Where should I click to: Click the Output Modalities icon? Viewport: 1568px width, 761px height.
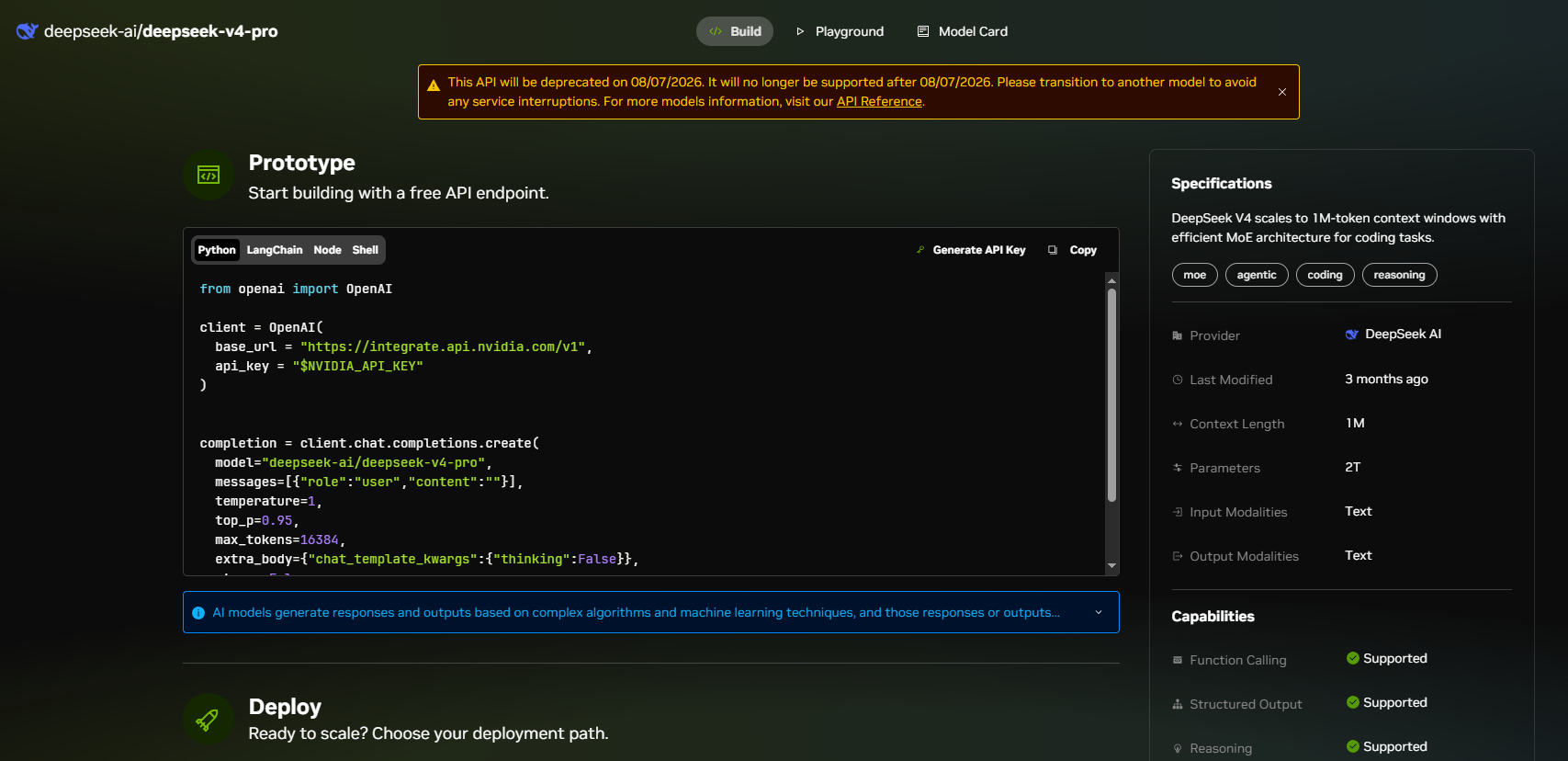point(1178,556)
